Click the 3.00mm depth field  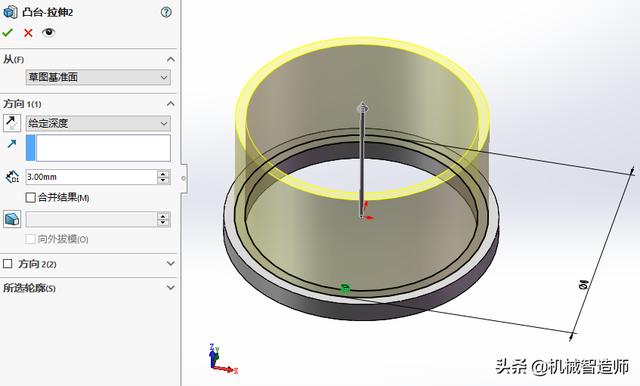tap(91, 177)
